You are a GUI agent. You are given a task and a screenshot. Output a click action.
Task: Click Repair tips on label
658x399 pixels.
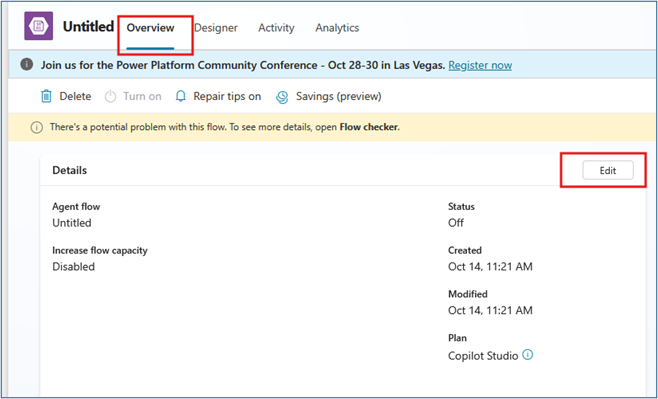[227, 96]
